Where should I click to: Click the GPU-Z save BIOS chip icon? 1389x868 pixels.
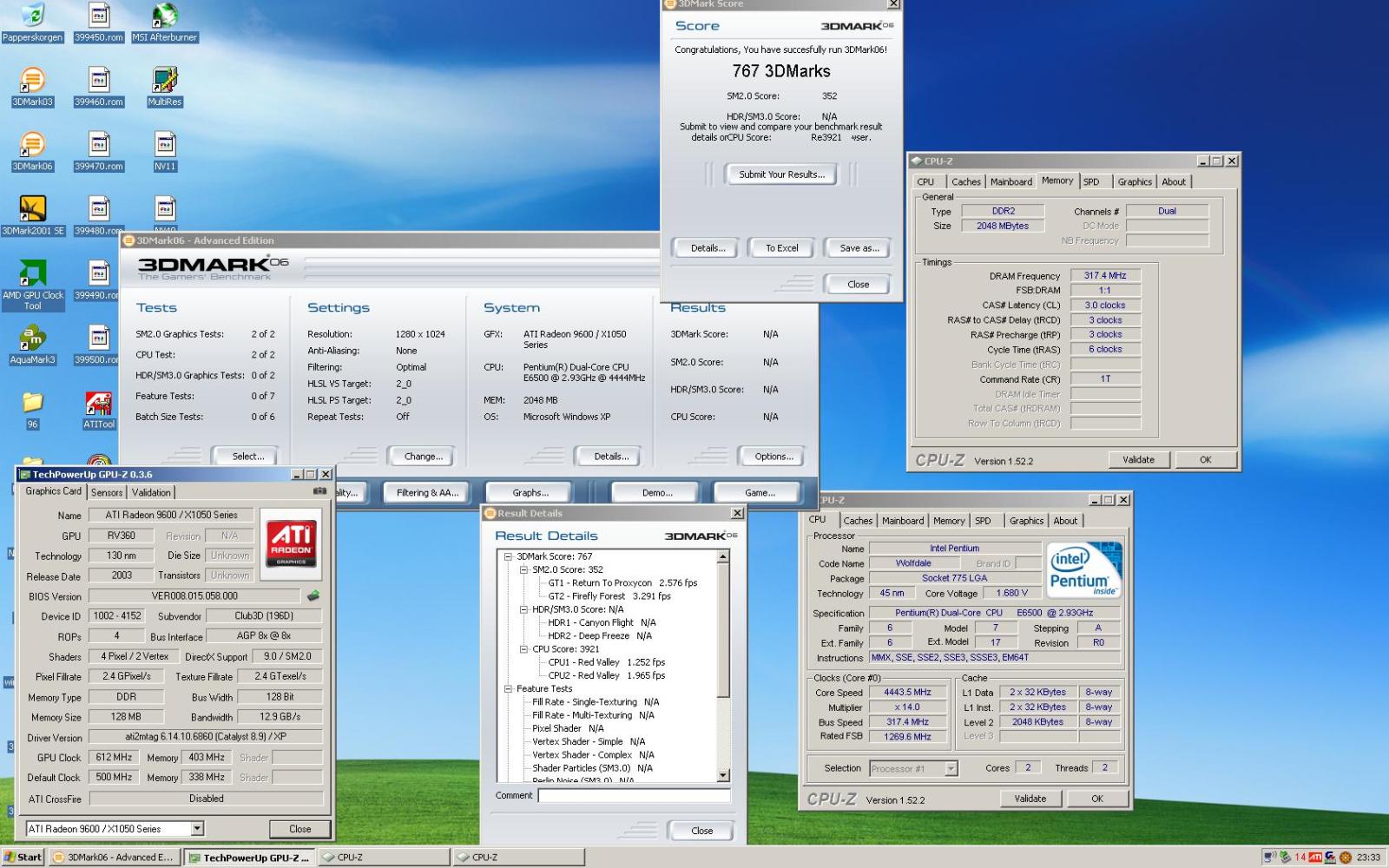point(313,595)
